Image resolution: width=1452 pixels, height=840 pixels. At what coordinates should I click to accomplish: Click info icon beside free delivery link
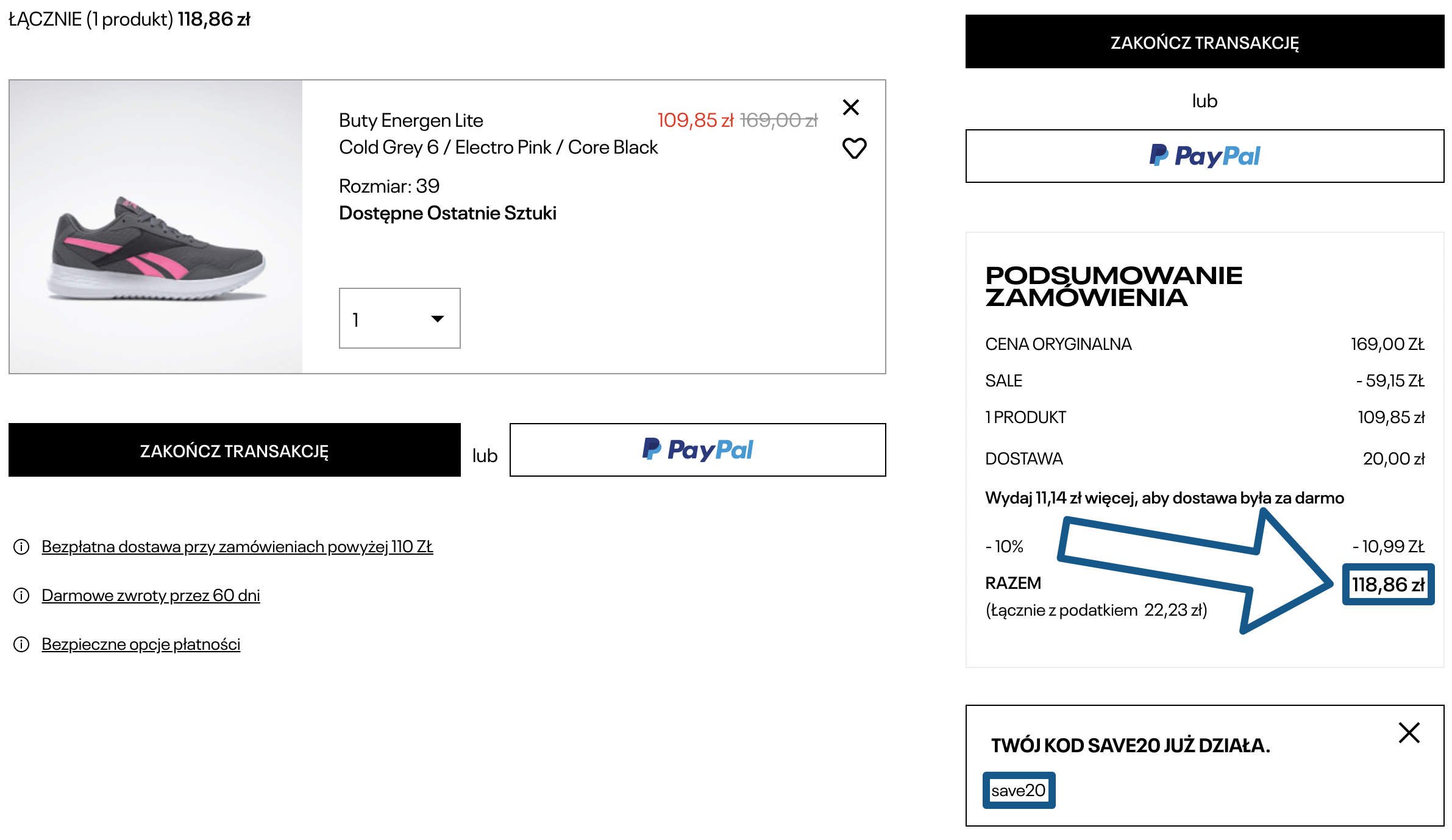(x=21, y=547)
